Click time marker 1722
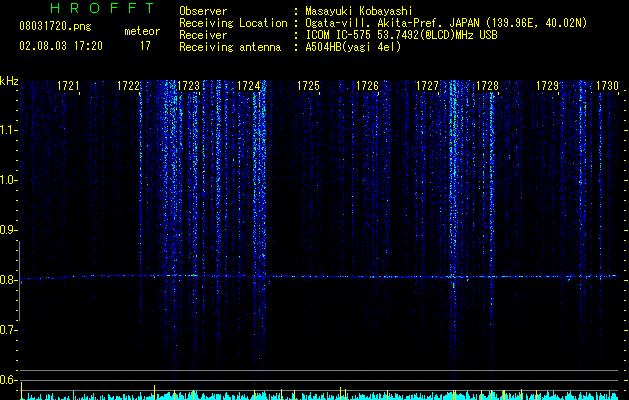Viewport: 629px width, 400px height. pyautogui.click(x=128, y=86)
